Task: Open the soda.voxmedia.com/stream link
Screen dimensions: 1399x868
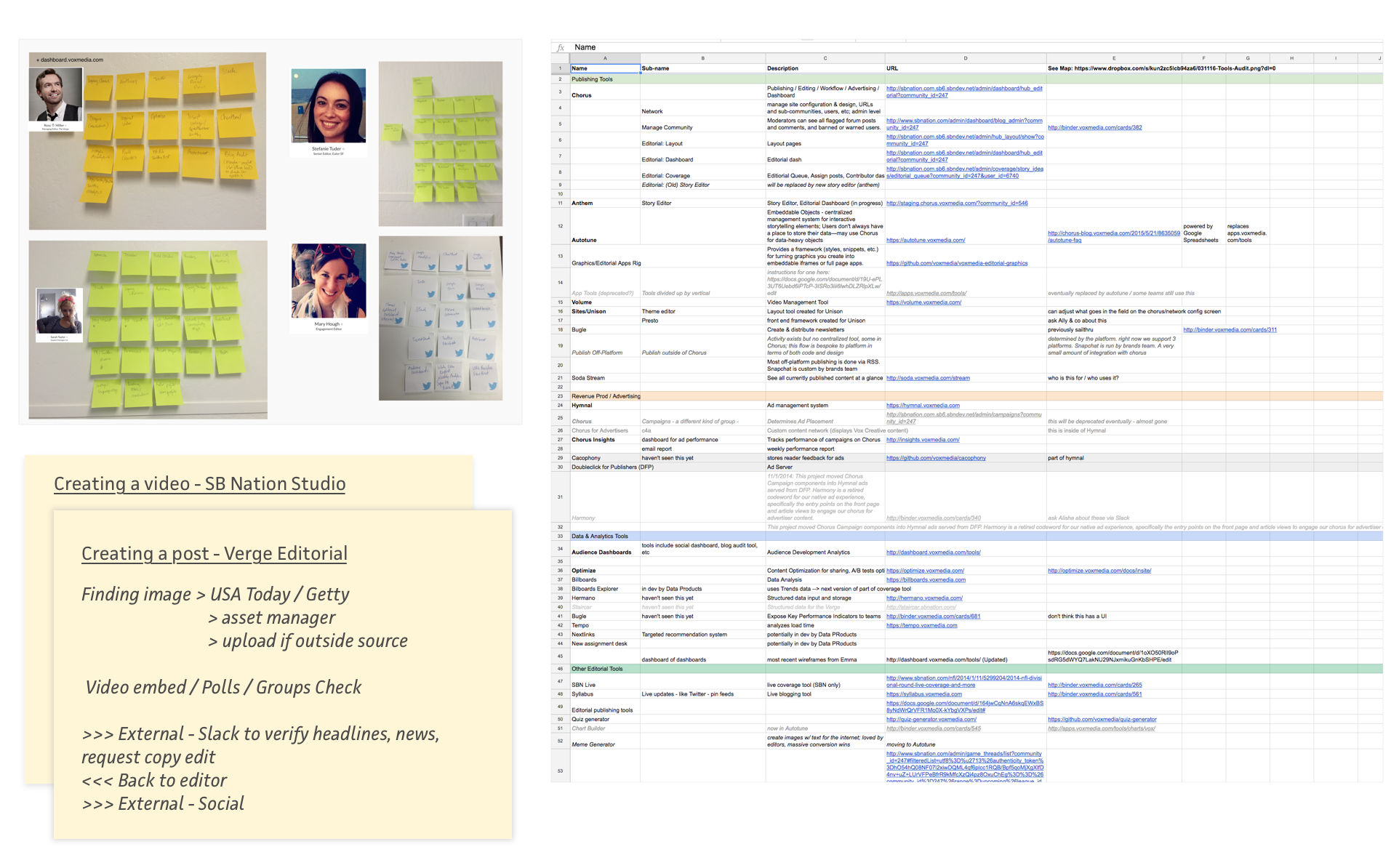Action: click(x=928, y=378)
